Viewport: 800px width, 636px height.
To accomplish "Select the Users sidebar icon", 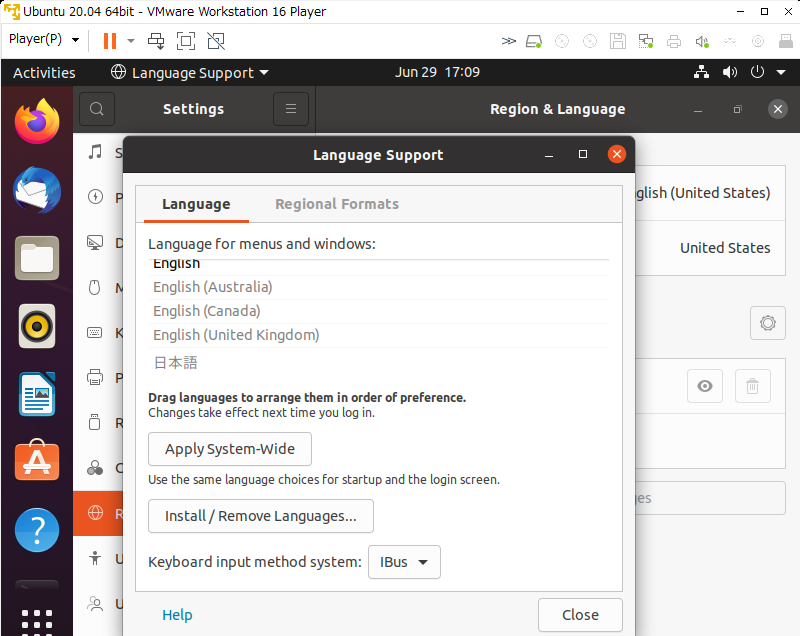I will point(95,603).
